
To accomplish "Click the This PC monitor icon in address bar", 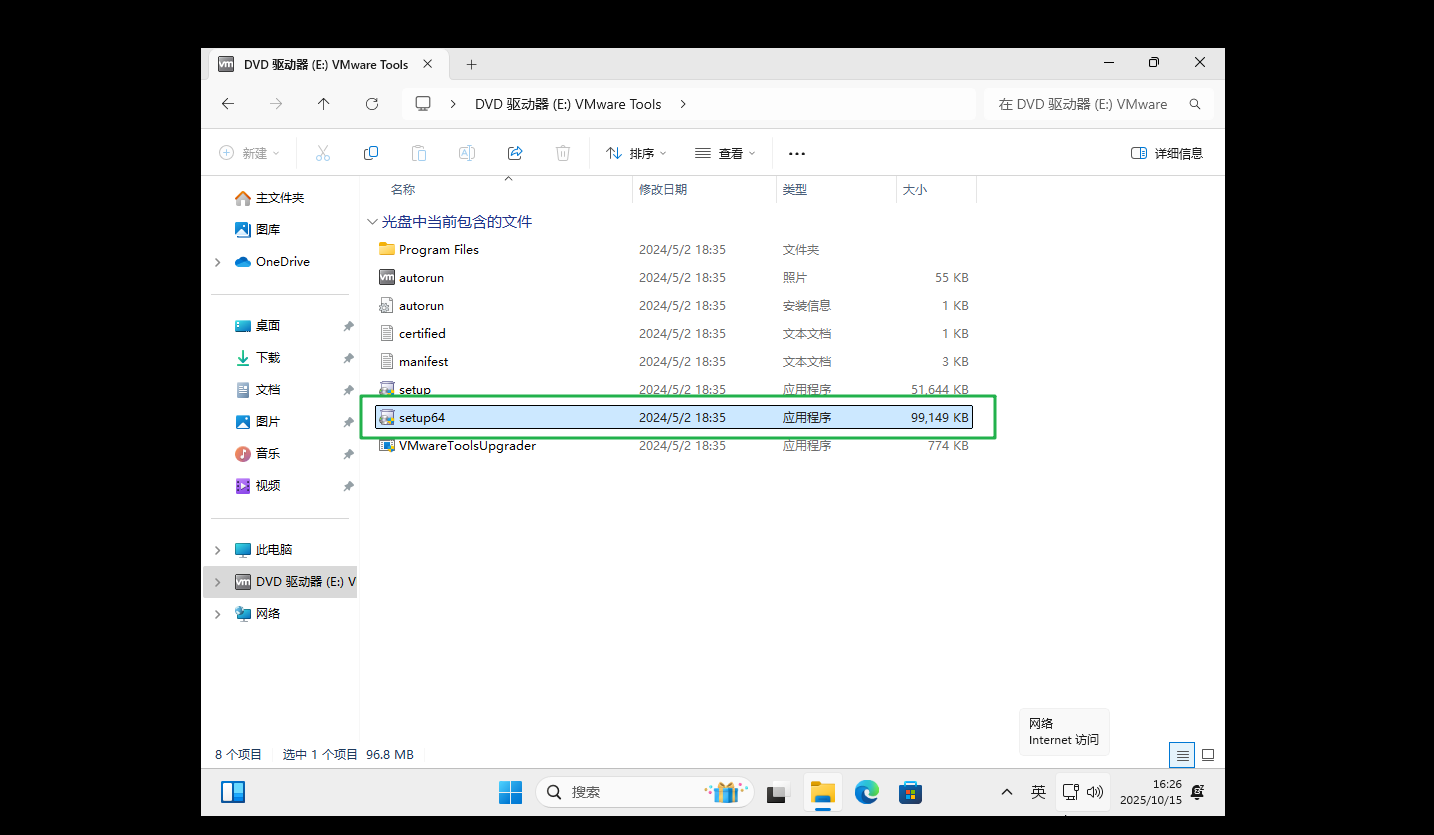I will 423,104.
